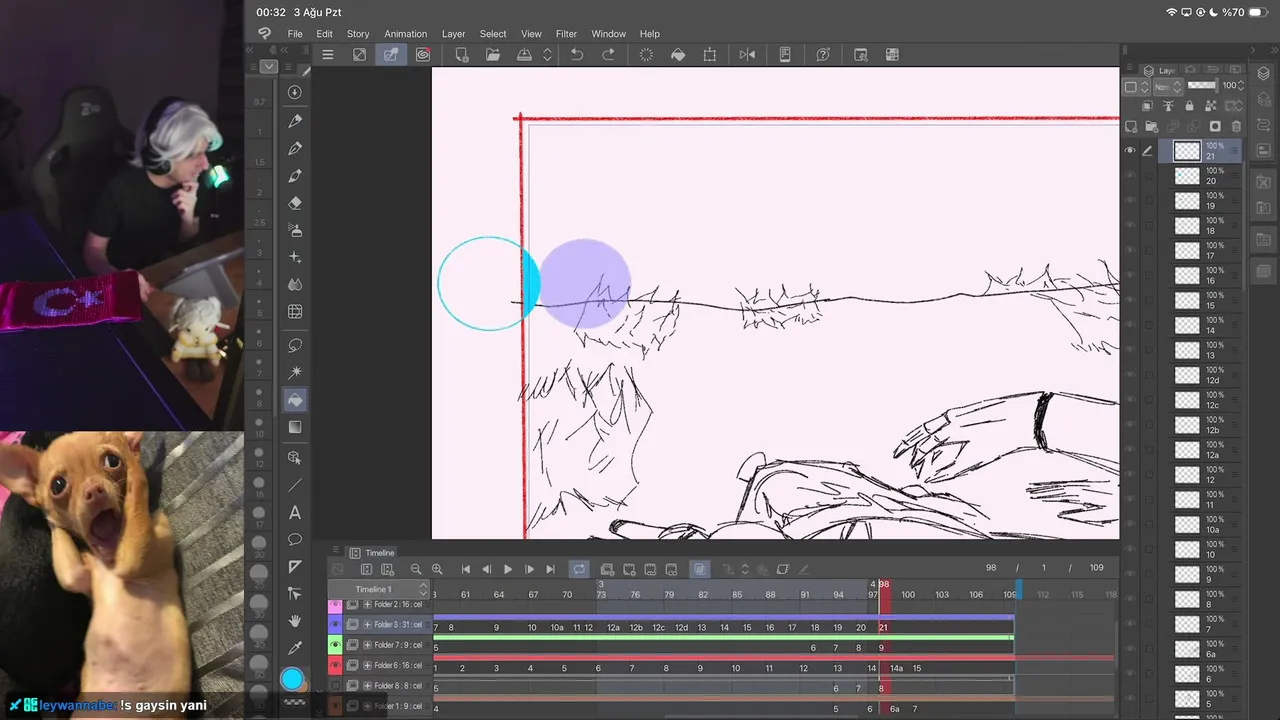1280x720 pixels.
Task: Toggle onion skin button in Timeline
Action: click(700, 569)
